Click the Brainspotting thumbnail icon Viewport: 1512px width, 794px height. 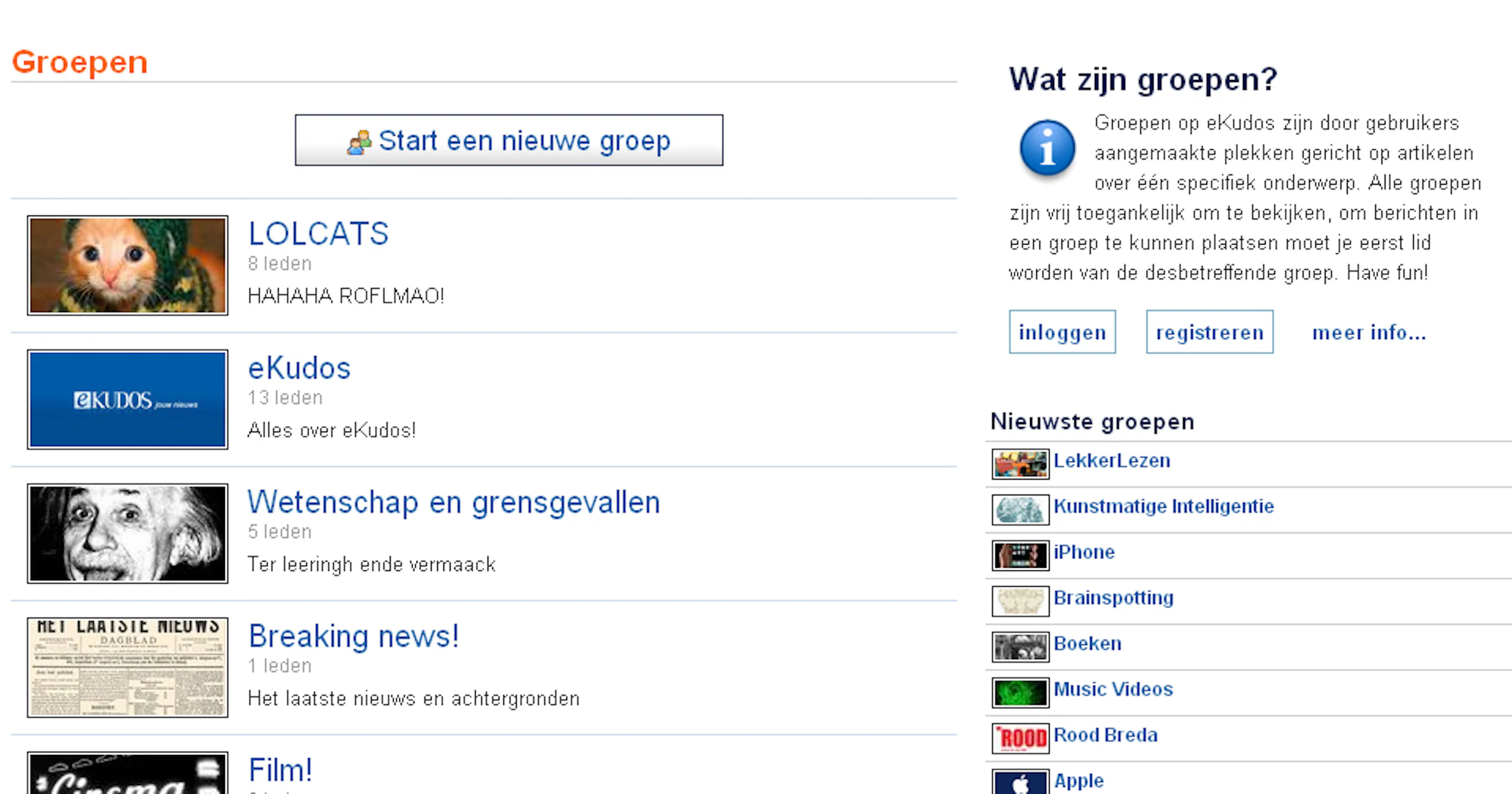pyautogui.click(x=1021, y=601)
